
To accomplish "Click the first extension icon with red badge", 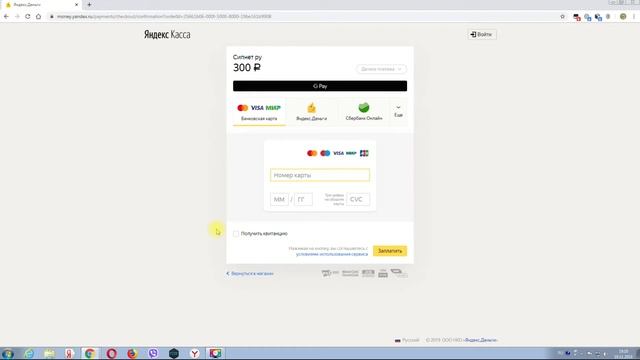I will pyautogui.click(x=577, y=17).
